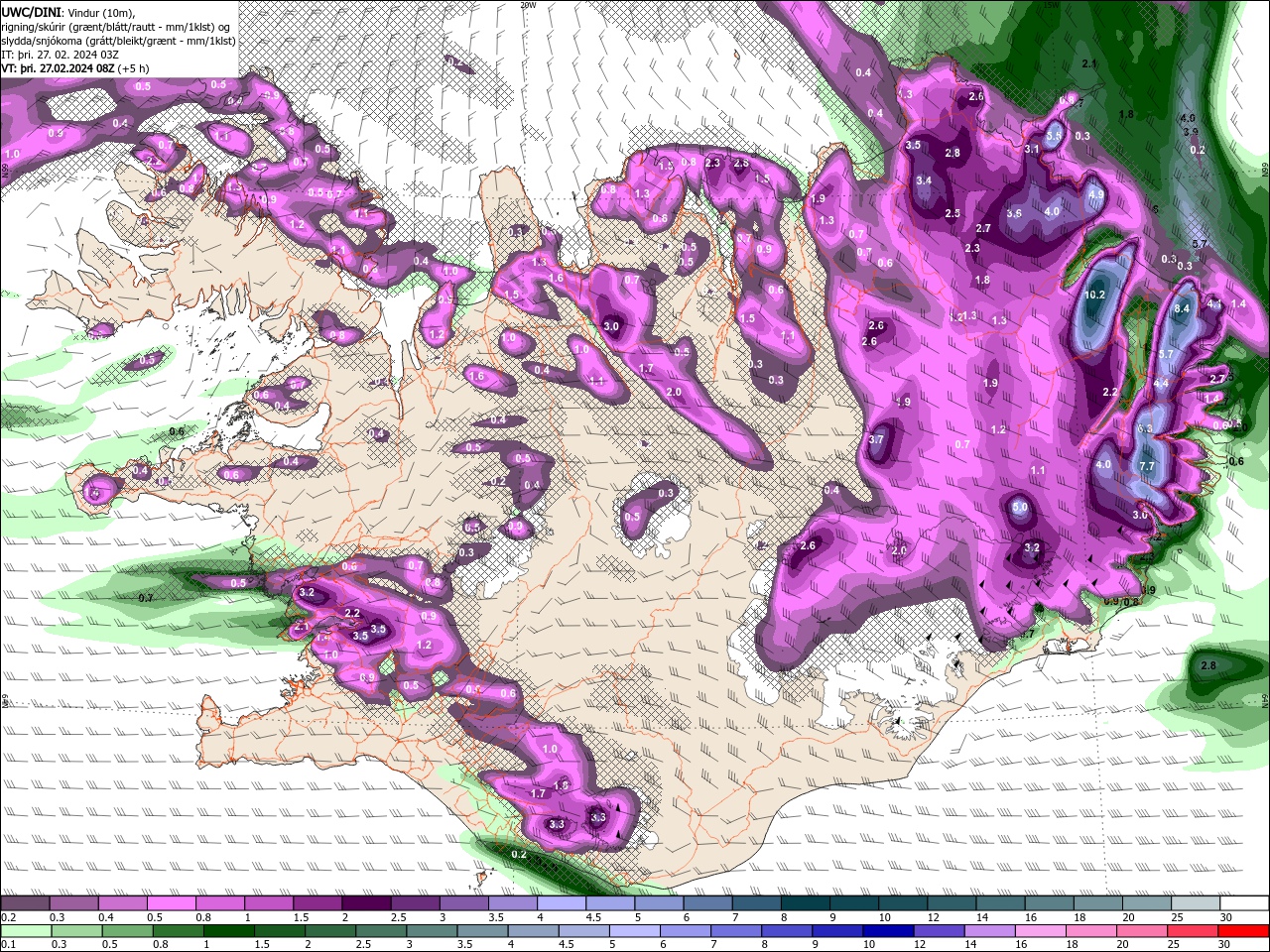Click the 2.1 value in the green area
Image resolution: width=1270 pixels, height=952 pixels.
tap(1089, 63)
